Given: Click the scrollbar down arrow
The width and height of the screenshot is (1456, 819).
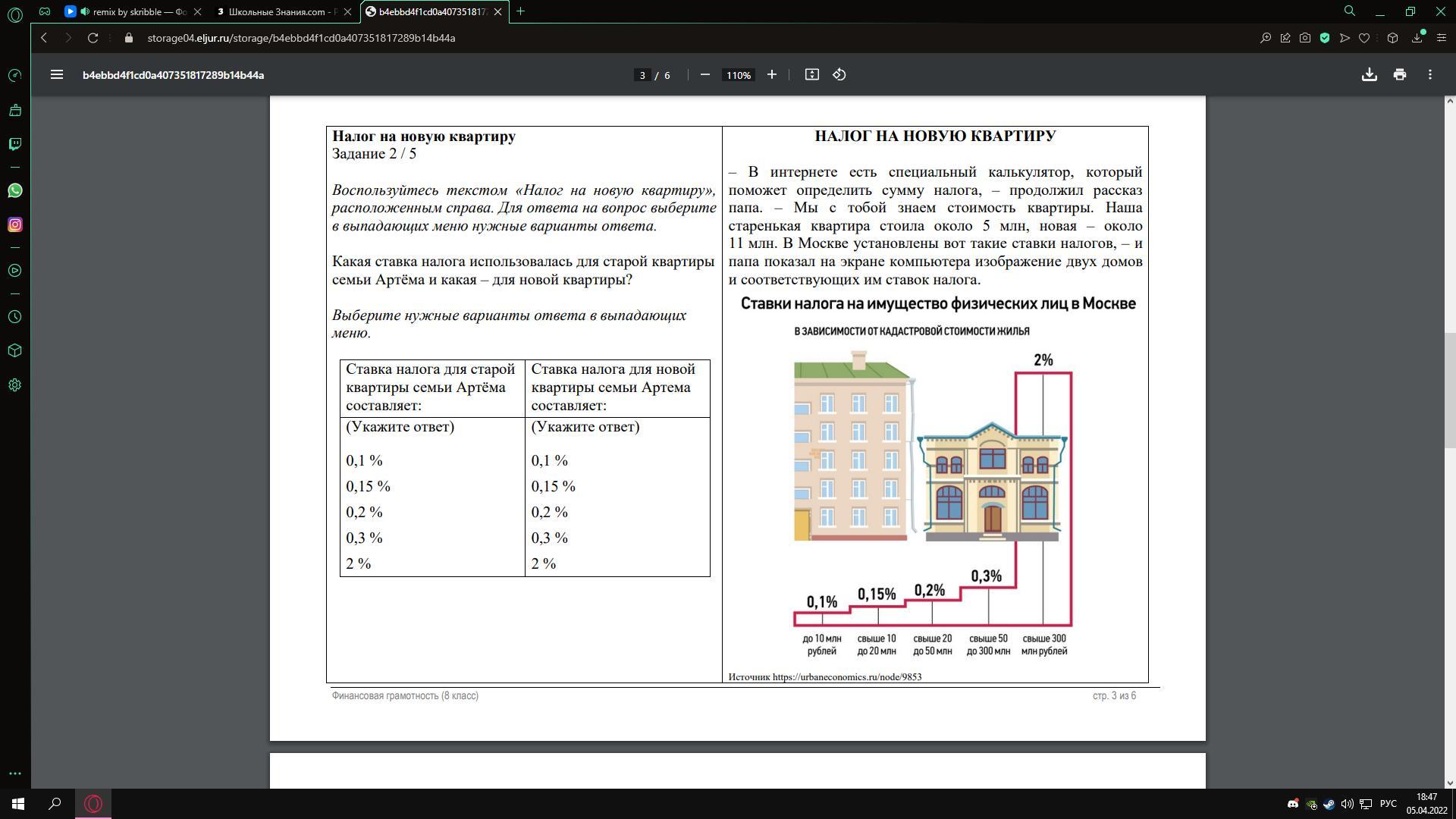Looking at the screenshot, I should pyautogui.click(x=1450, y=783).
